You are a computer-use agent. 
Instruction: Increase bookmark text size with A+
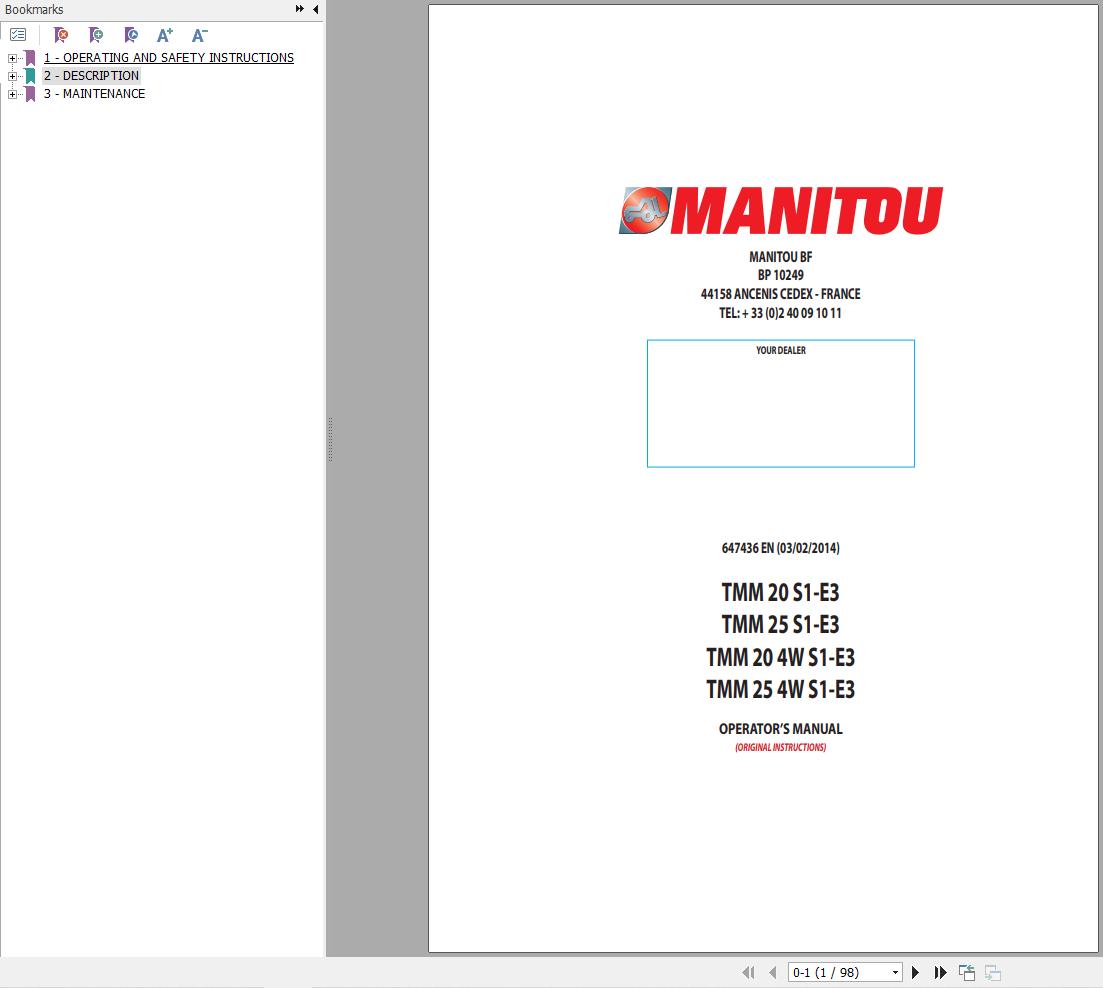pos(165,34)
